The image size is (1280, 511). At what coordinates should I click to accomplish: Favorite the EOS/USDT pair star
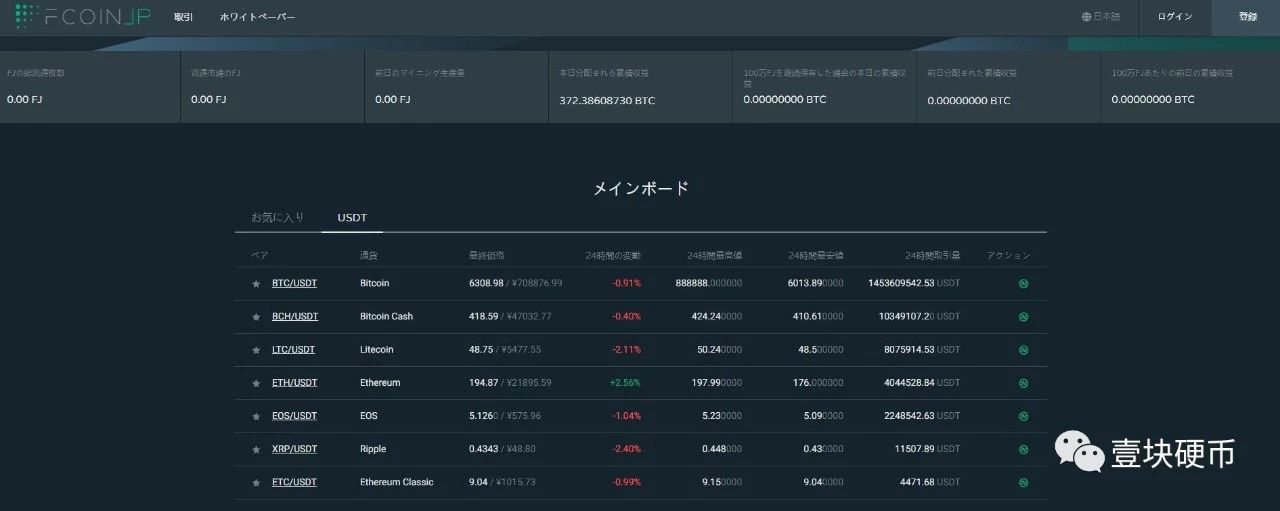pyautogui.click(x=256, y=416)
